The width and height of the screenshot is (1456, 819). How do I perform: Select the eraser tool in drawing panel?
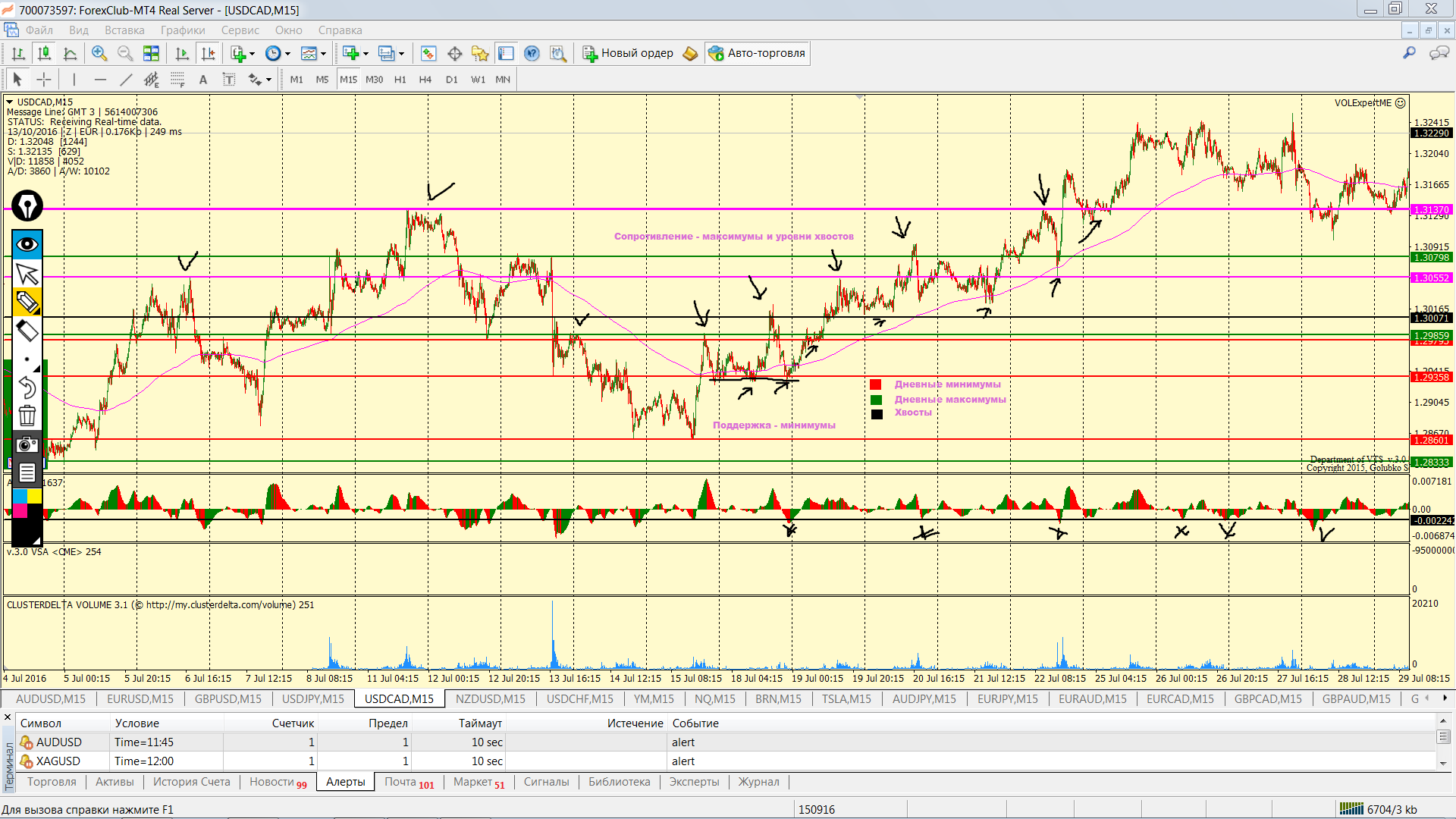tap(27, 331)
